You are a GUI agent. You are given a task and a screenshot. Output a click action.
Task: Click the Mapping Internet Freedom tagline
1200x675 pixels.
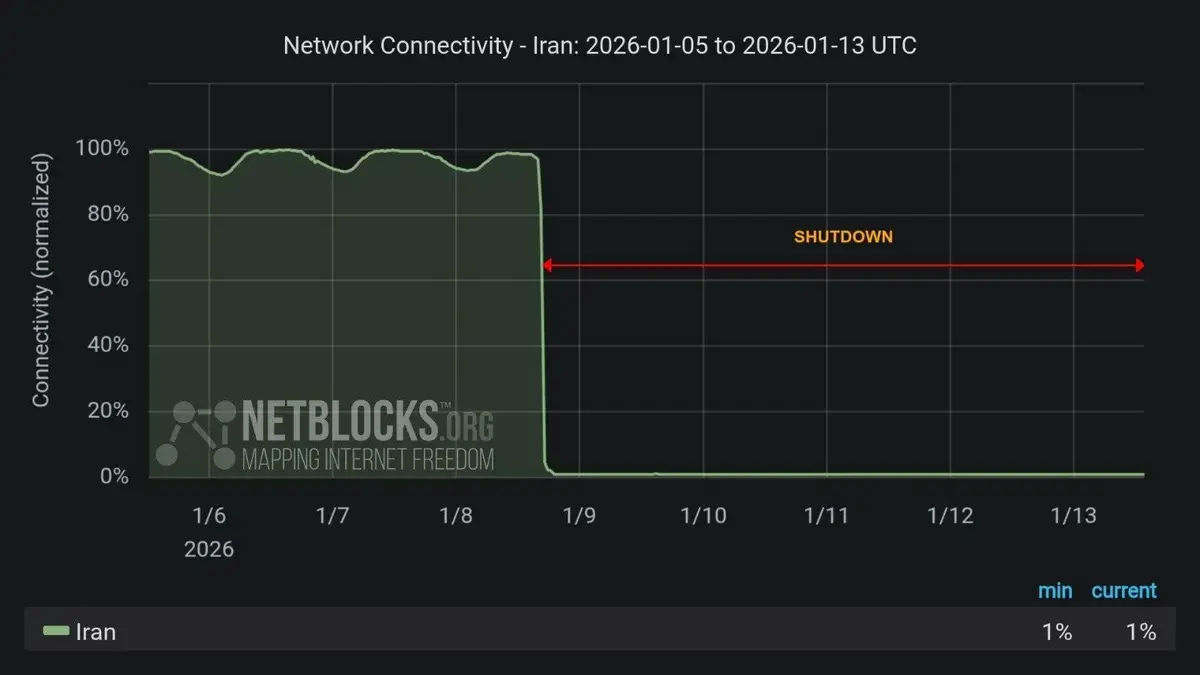coord(368,460)
